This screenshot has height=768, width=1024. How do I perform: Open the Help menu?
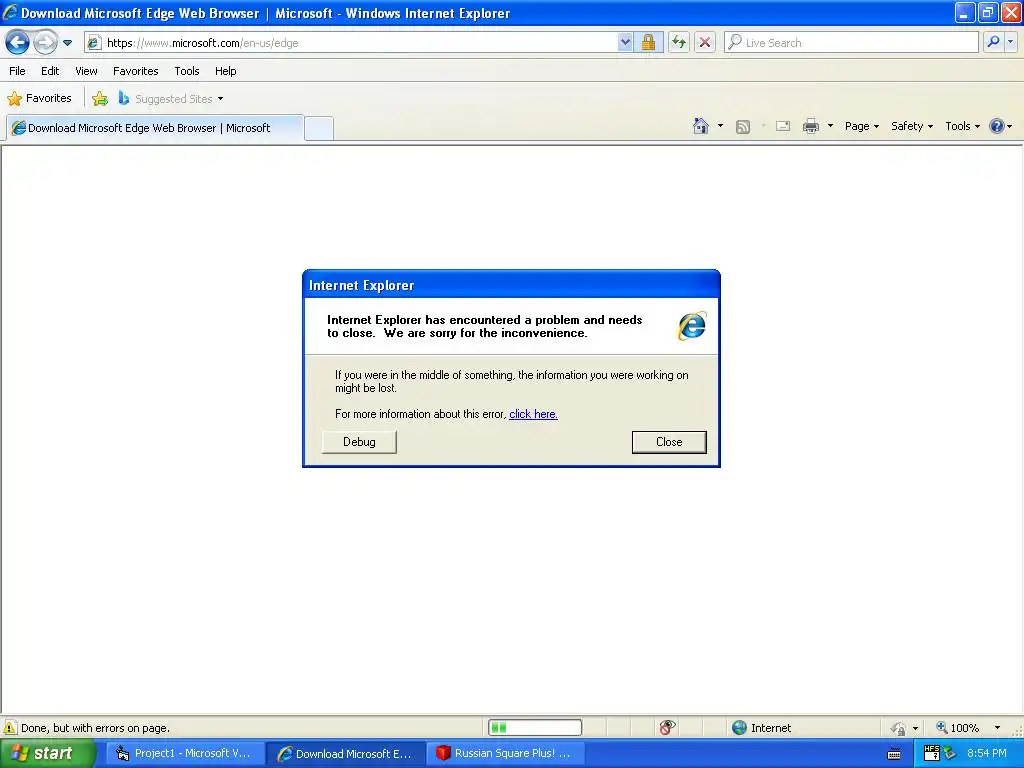pos(226,71)
